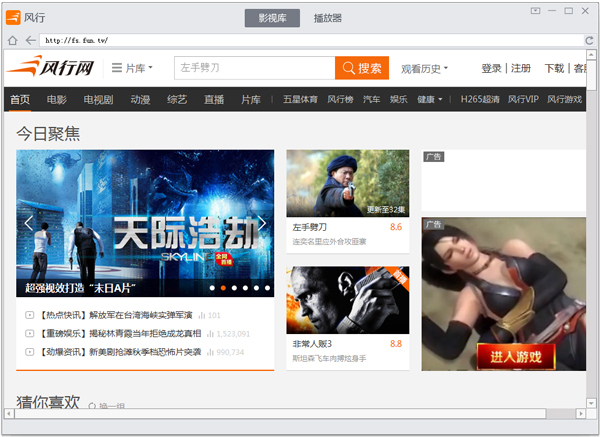Click the 注册 link
Image resolution: width=600 pixels, height=437 pixels.
pos(521,68)
